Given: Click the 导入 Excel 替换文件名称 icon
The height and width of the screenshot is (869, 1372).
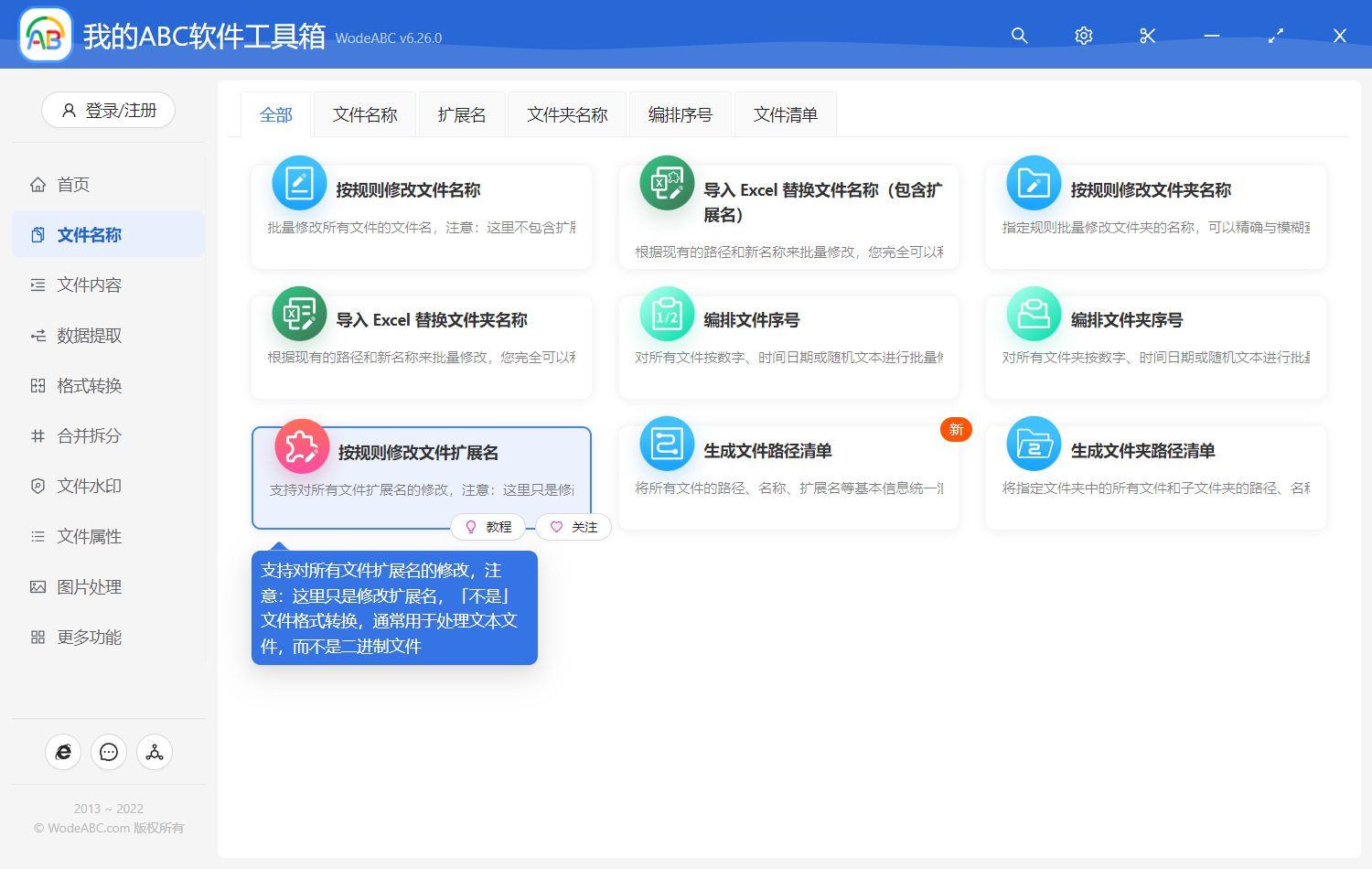Looking at the screenshot, I should click(666, 183).
